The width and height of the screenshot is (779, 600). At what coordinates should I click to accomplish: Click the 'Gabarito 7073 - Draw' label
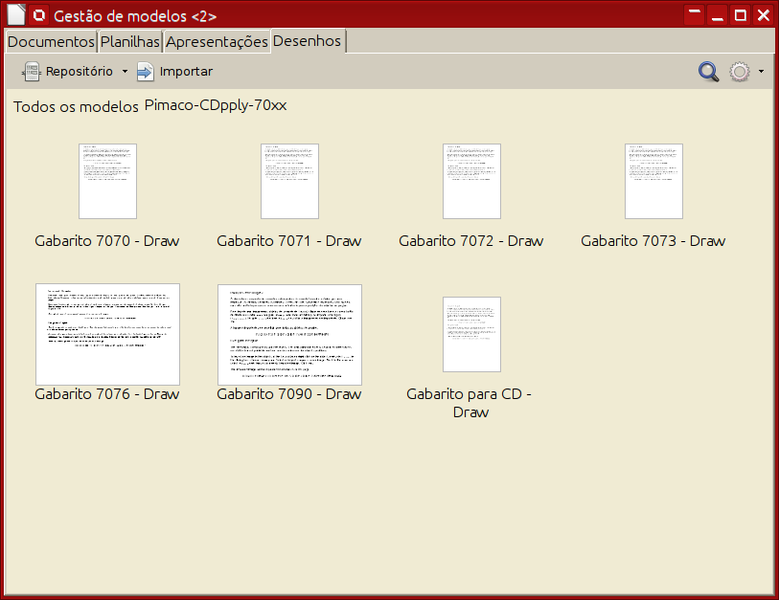653,241
